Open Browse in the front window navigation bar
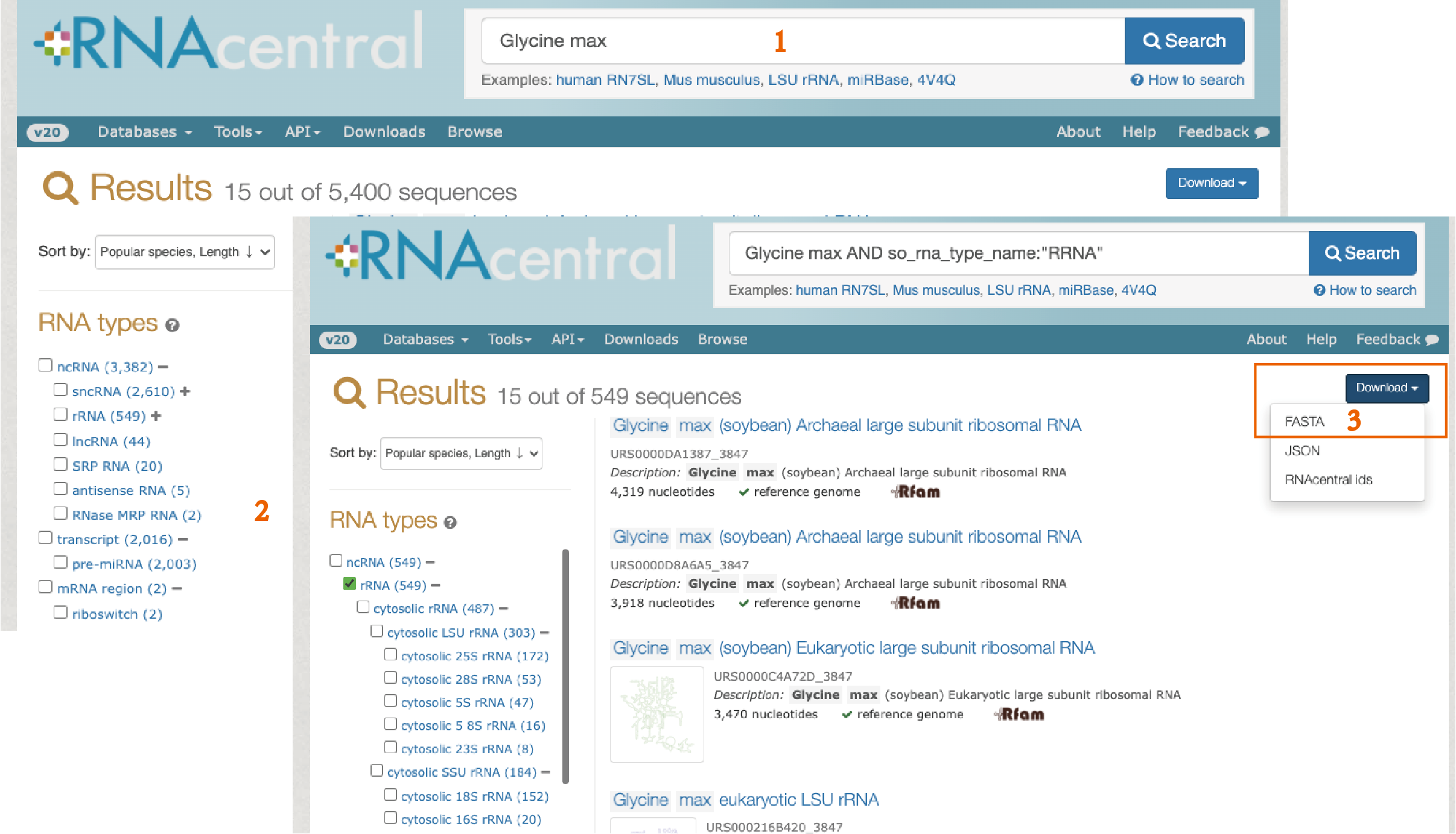The width and height of the screenshot is (1456, 834). [x=722, y=340]
